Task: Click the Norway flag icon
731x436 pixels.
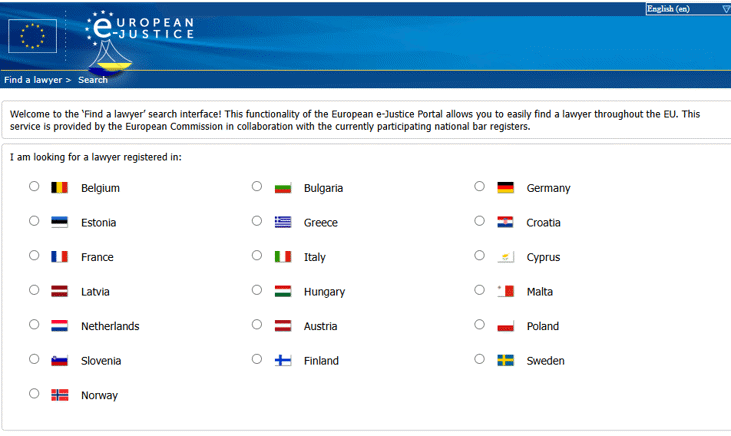Action: [59, 395]
